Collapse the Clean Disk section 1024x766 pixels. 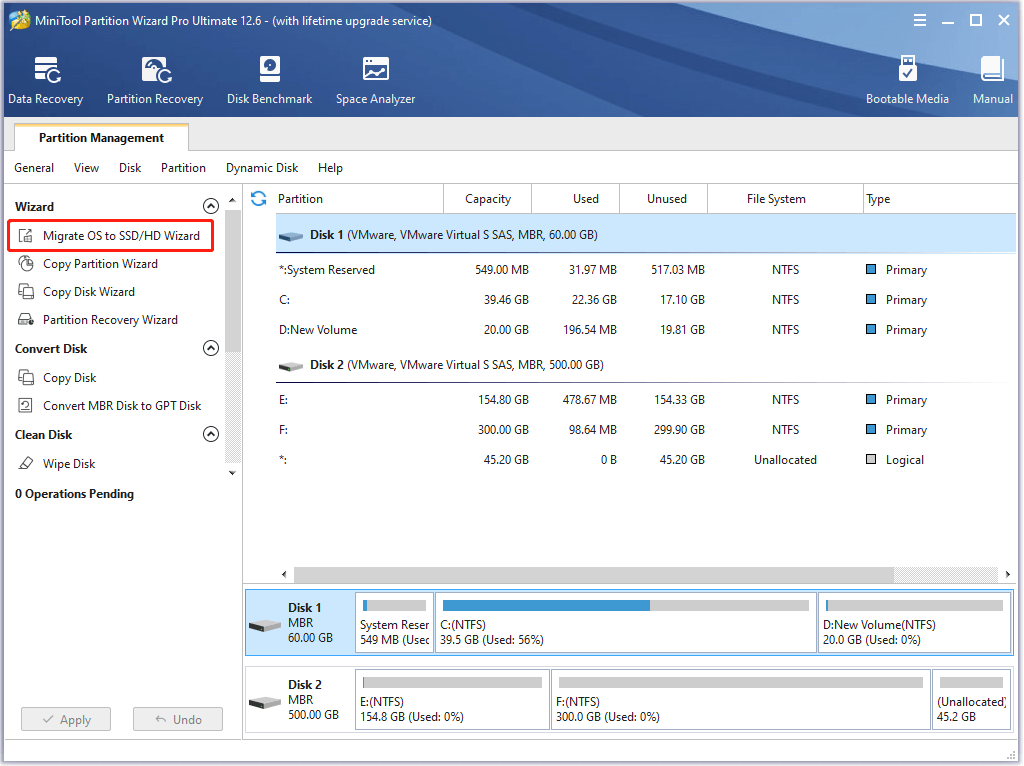pyautogui.click(x=210, y=434)
